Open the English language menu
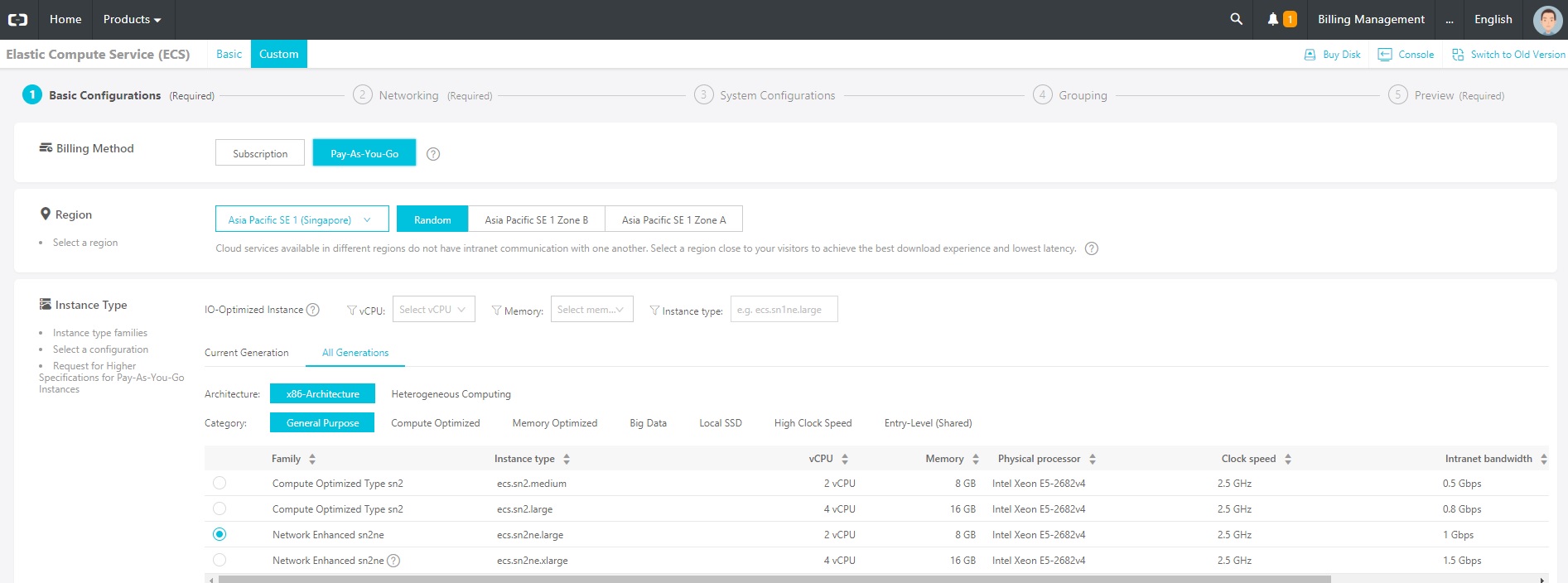1568x583 pixels. pyautogui.click(x=1493, y=19)
